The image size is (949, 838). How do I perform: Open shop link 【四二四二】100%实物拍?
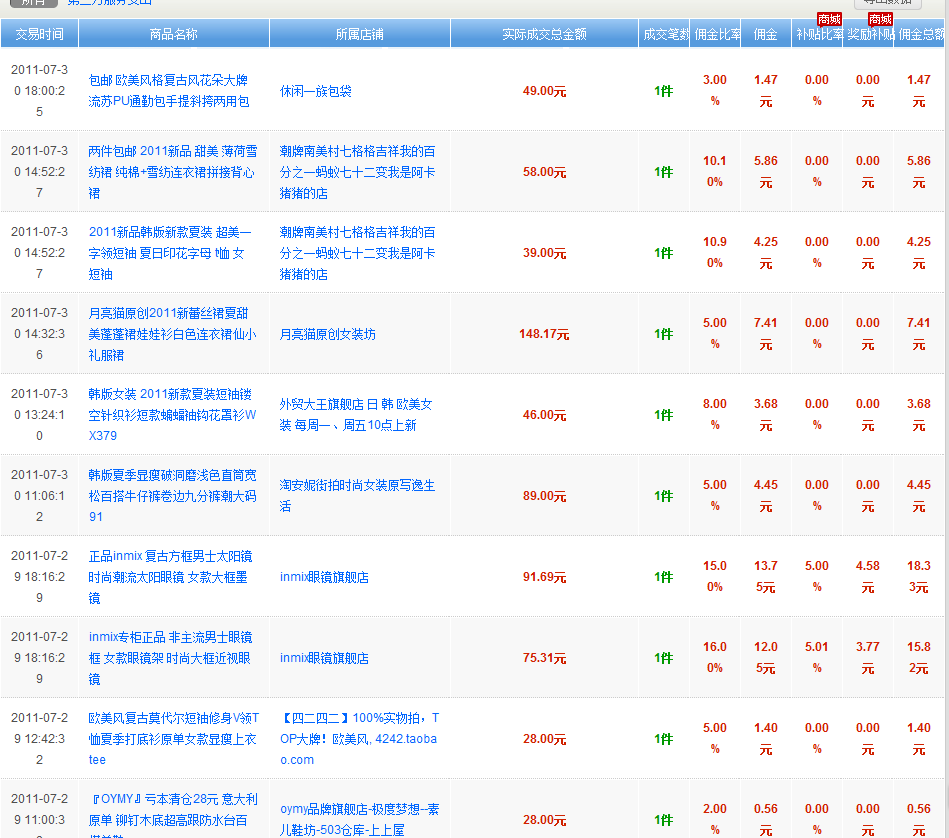pos(360,739)
